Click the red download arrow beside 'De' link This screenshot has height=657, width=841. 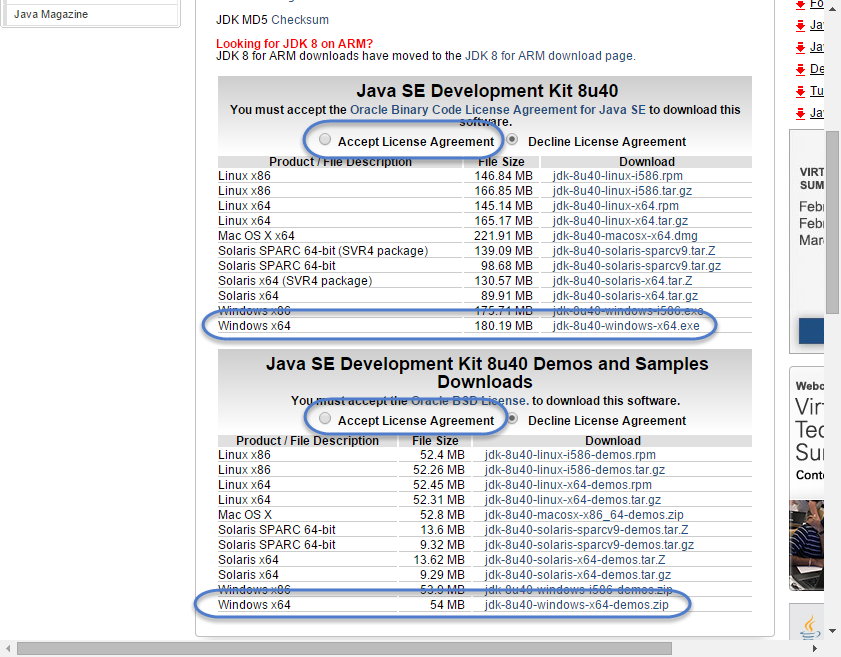[x=801, y=70]
